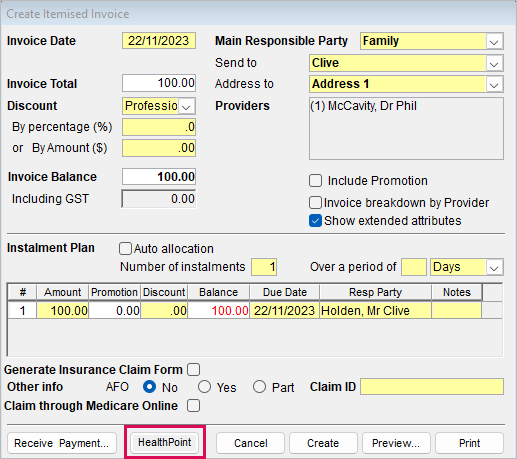
Task: Select the AFO Part radio button
Action: click(259, 387)
